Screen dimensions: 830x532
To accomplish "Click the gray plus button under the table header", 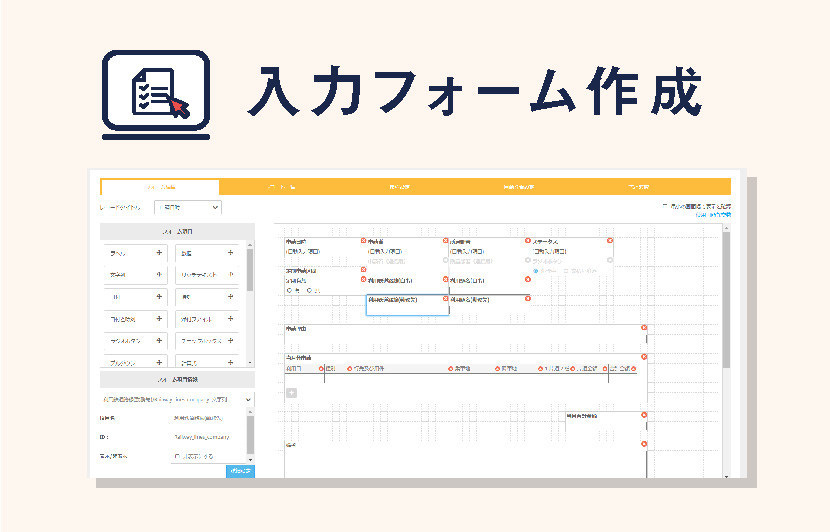I will [x=292, y=393].
